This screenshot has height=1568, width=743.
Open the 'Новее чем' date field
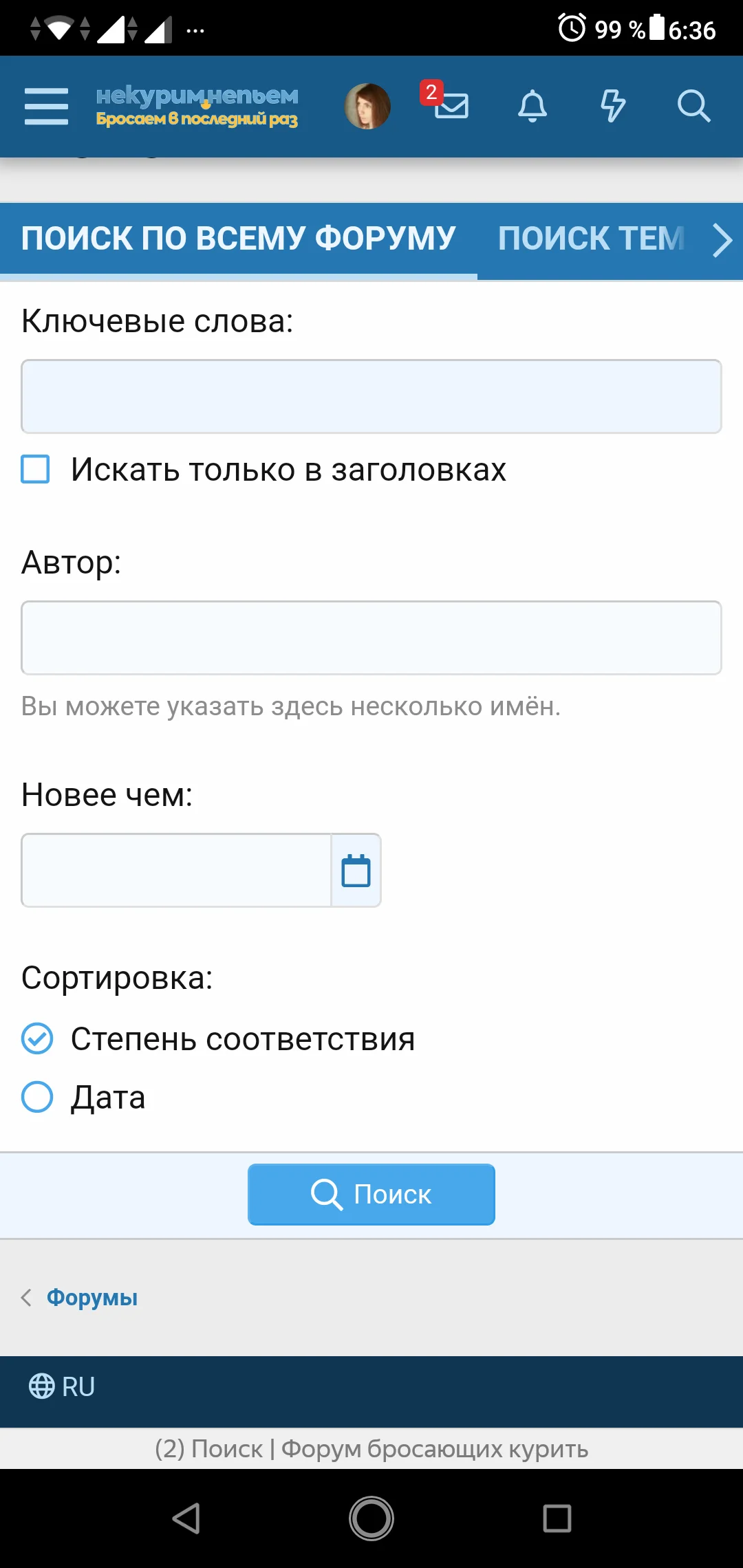point(175,871)
